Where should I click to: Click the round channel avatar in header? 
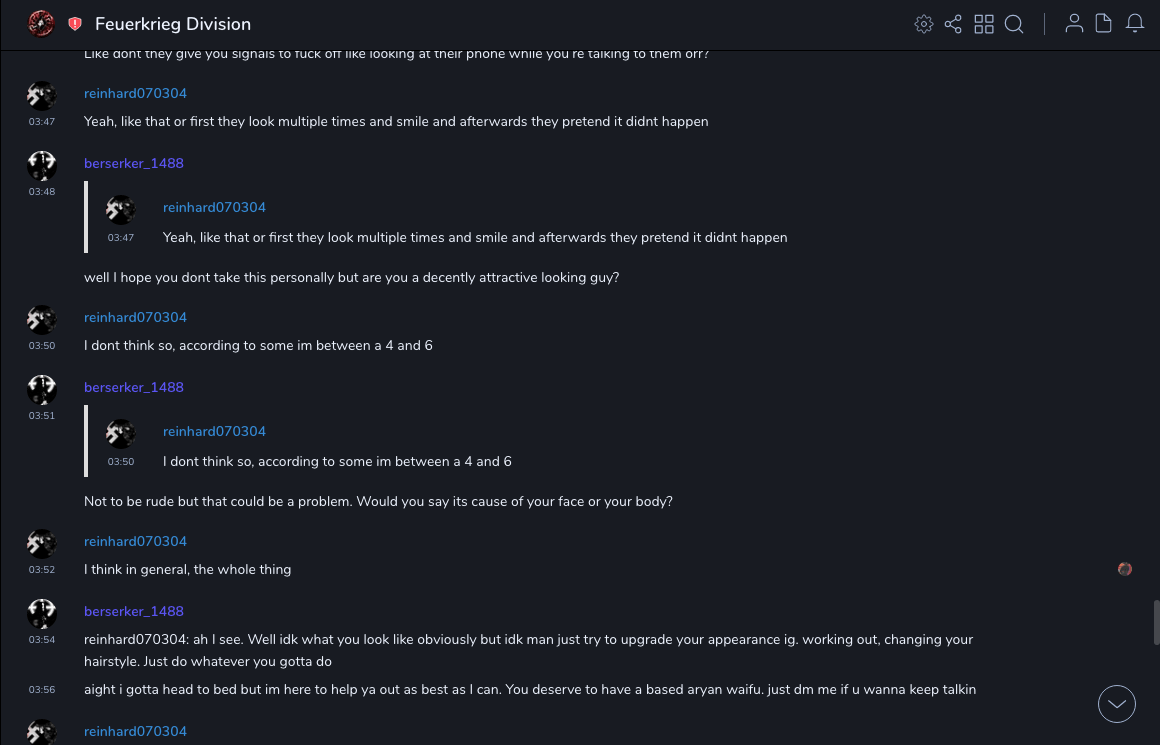click(x=41, y=24)
